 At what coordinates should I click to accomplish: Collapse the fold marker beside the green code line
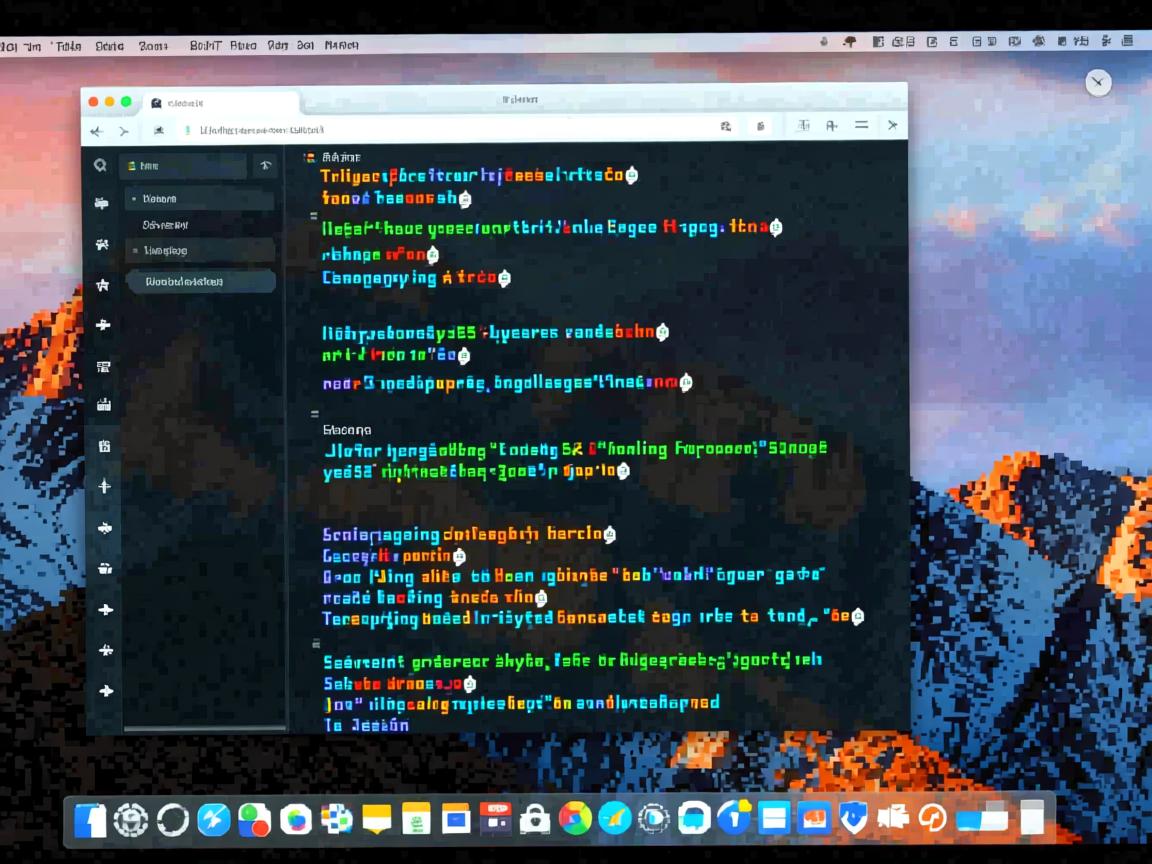click(314, 215)
